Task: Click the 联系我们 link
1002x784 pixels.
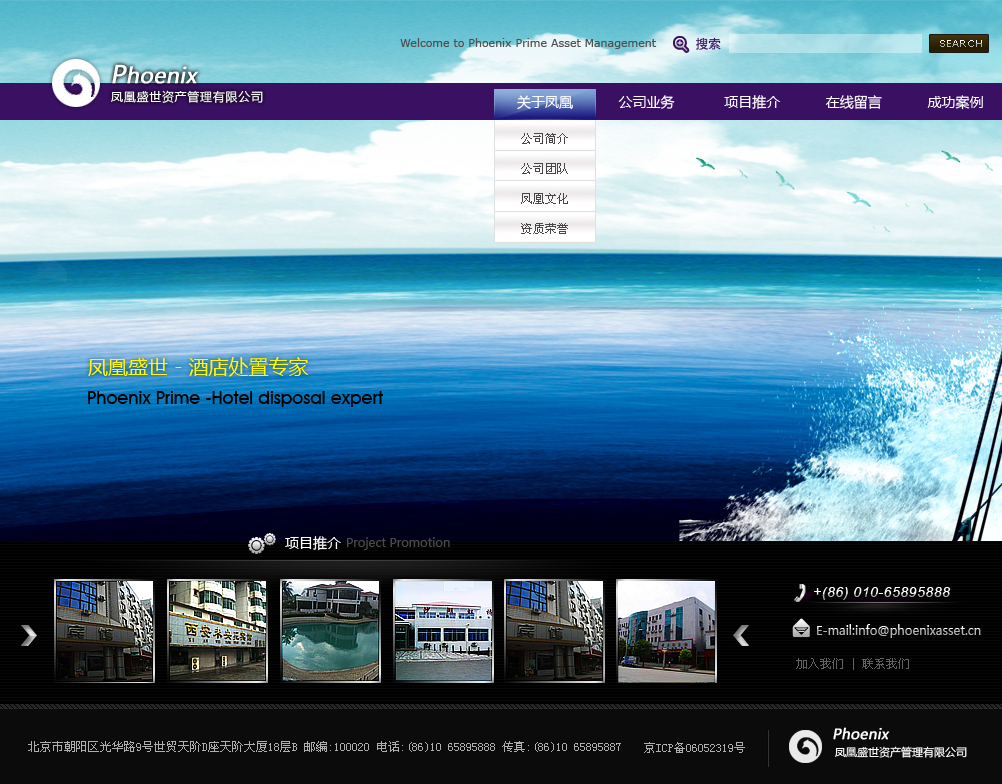Action: (885, 664)
